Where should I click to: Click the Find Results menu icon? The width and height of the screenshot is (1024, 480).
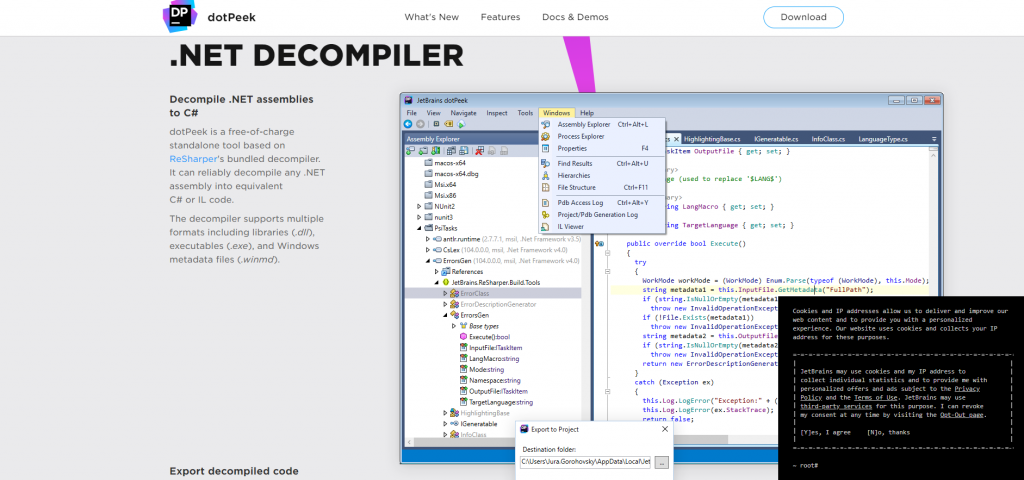click(546, 163)
